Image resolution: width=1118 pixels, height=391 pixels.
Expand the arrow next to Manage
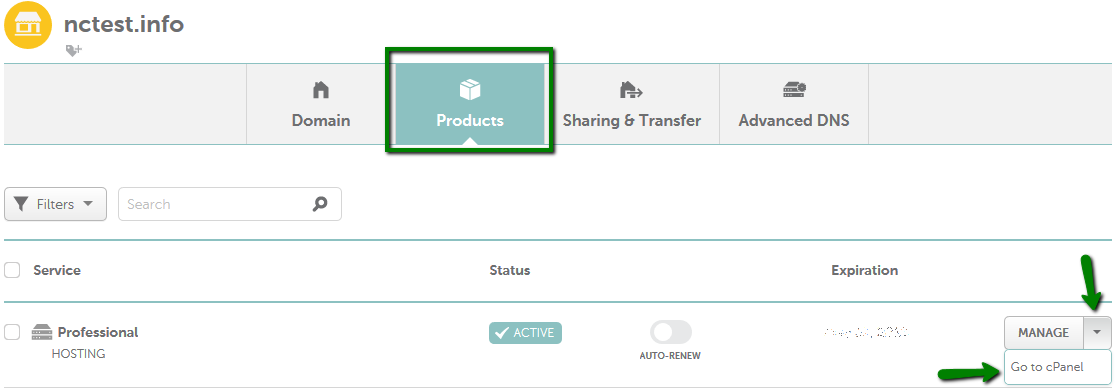pyautogui.click(x=1097, y=332)
